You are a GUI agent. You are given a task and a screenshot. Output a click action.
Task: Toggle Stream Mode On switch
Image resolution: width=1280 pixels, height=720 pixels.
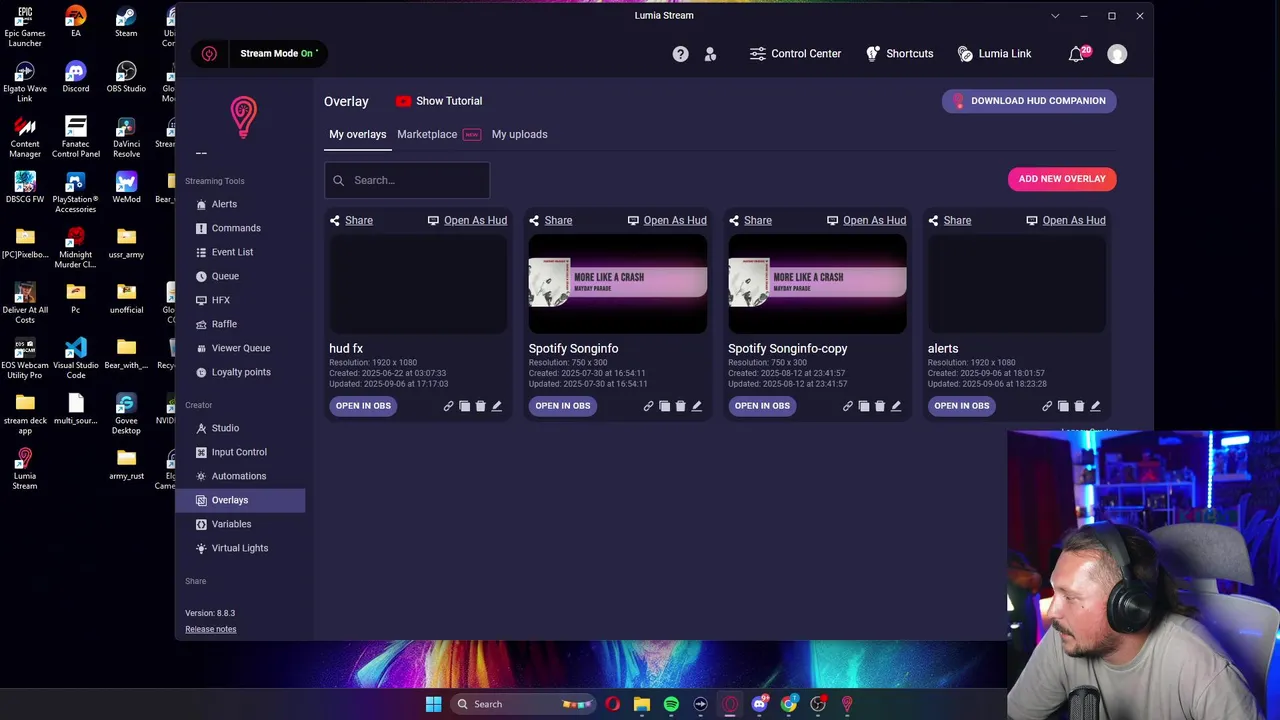(279, 54)
